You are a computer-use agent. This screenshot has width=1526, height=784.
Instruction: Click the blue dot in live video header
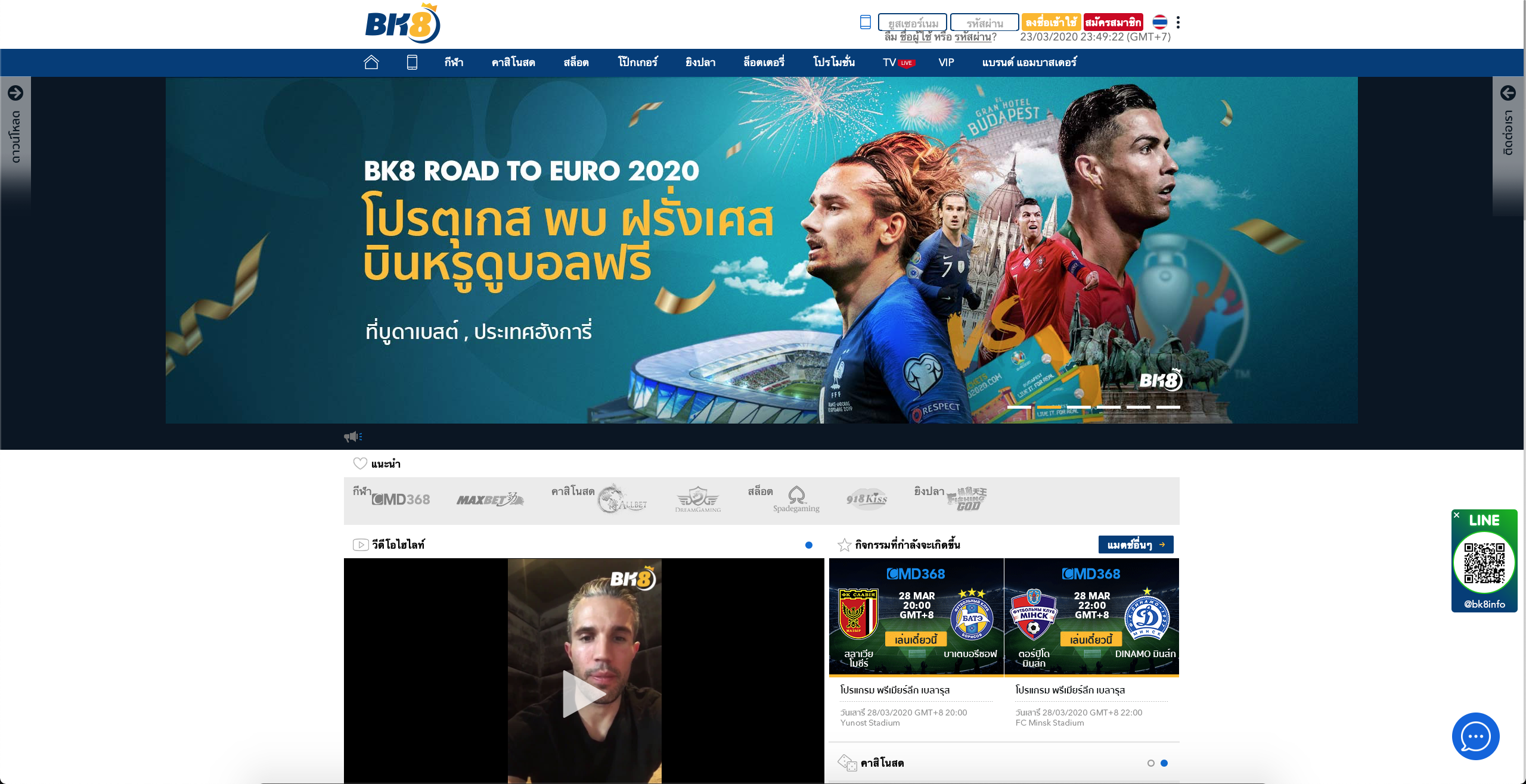809,545
